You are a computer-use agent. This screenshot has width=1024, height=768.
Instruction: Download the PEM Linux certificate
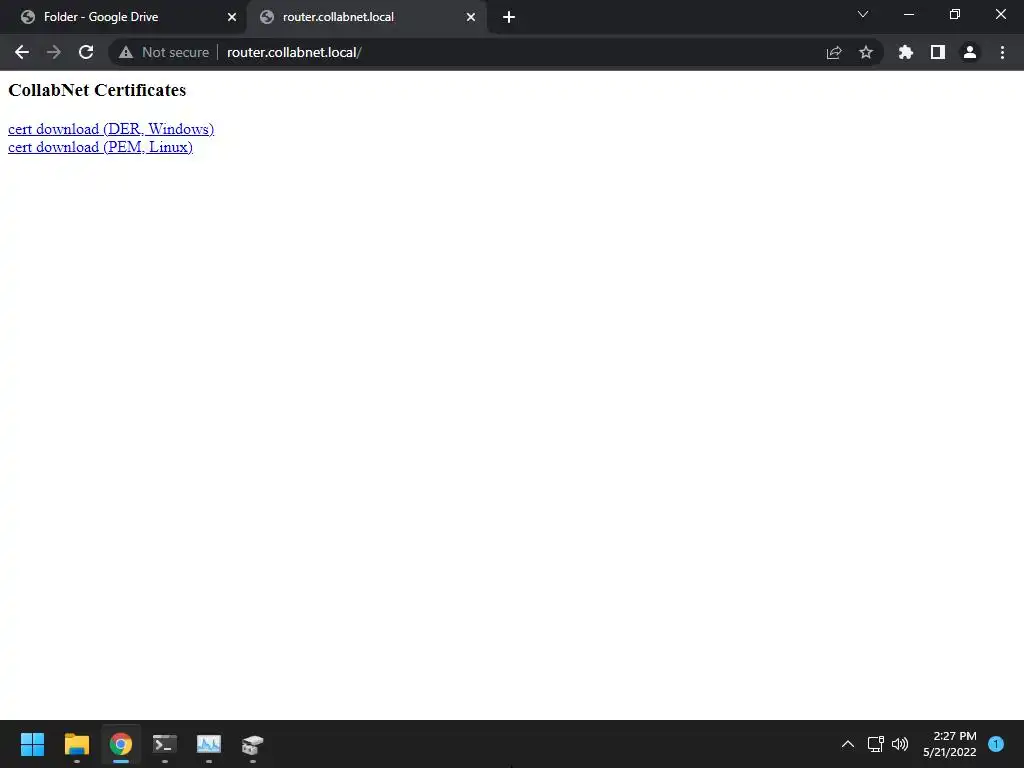[101, 148]
